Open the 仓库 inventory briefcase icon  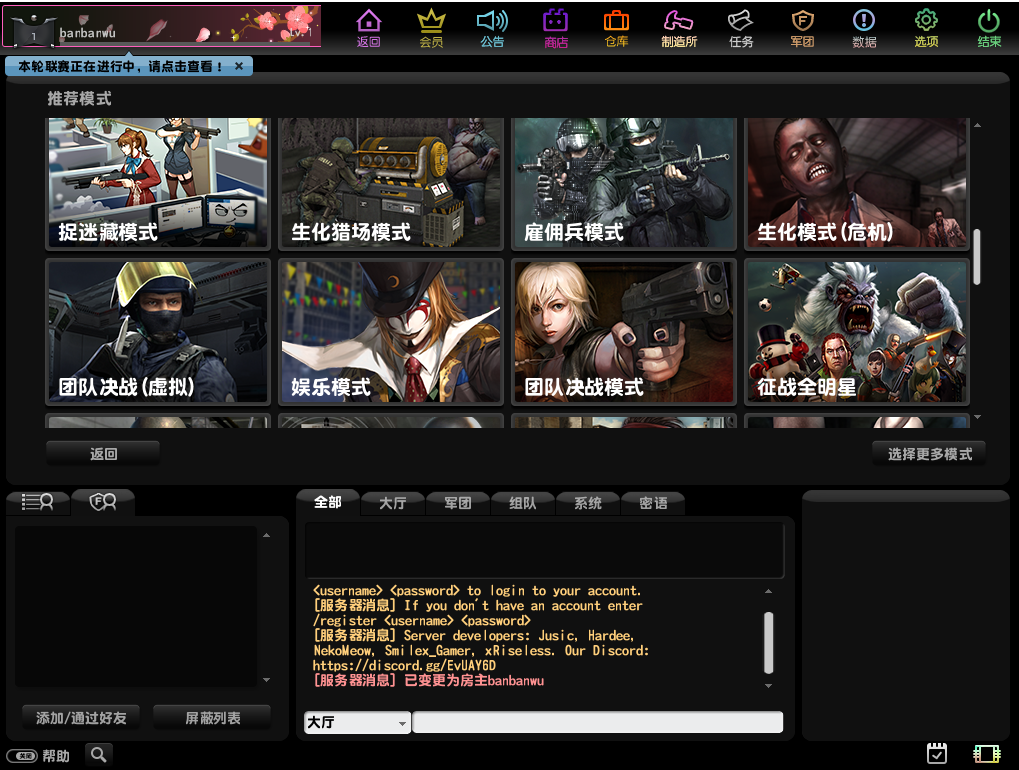pos(616,28)
